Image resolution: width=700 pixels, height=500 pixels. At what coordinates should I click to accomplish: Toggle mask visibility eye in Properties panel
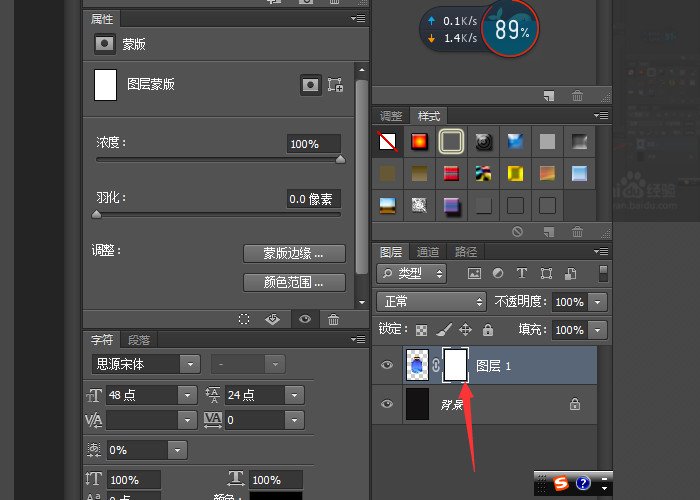click(304, 319)
